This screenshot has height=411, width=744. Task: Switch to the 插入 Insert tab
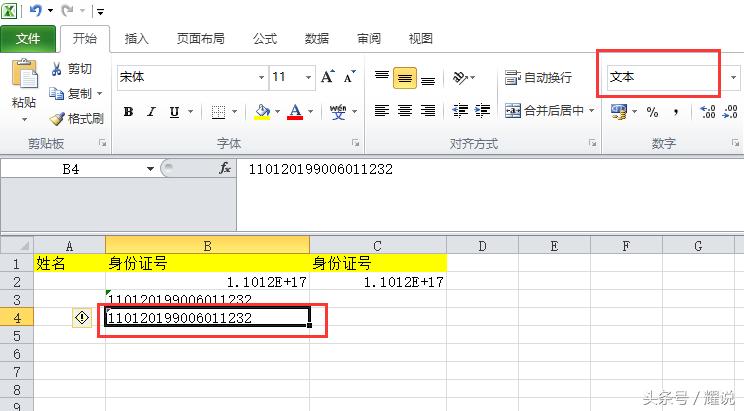(x=137, y=38)
